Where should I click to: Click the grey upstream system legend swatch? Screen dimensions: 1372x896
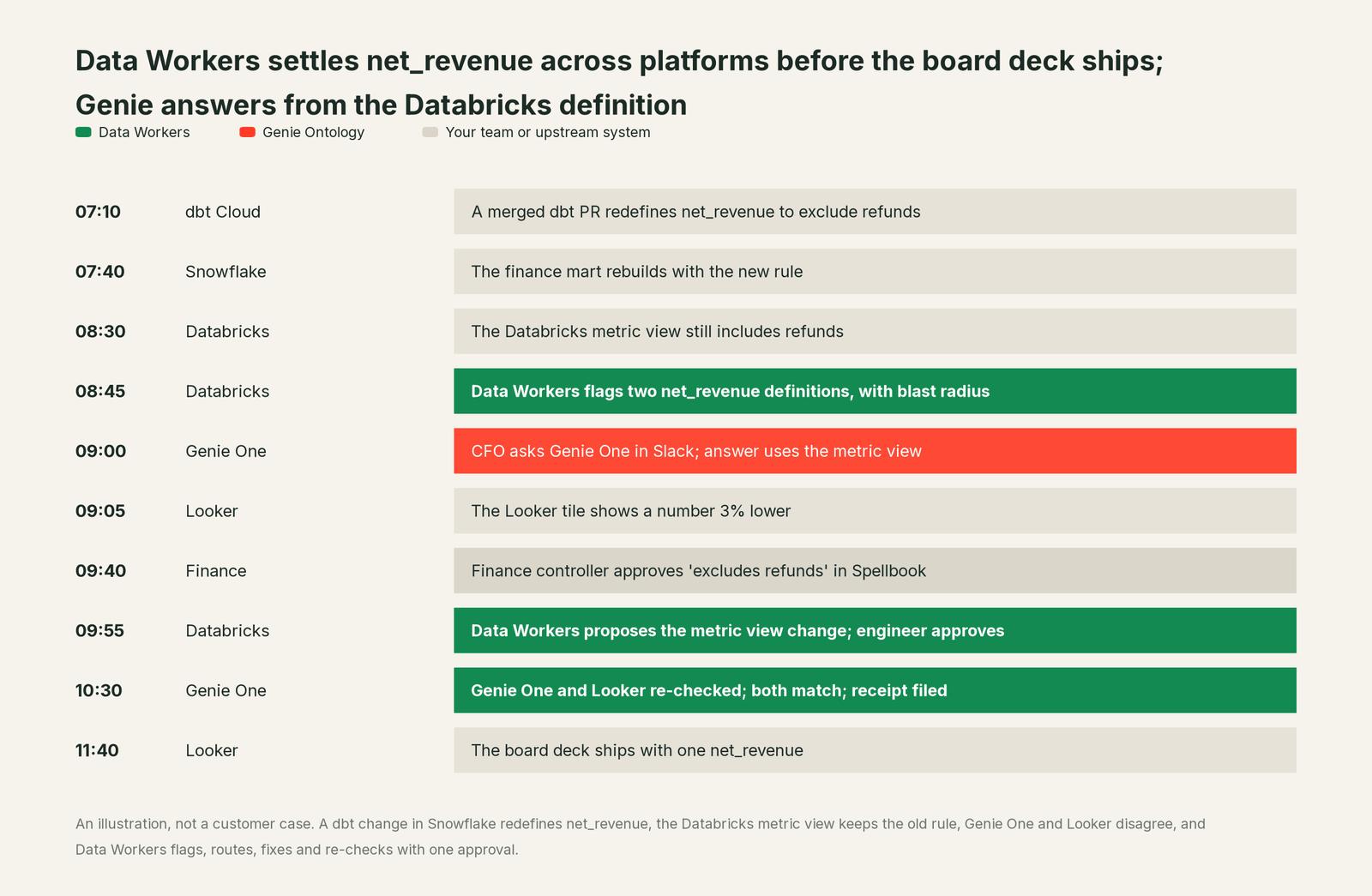point(430,132)
